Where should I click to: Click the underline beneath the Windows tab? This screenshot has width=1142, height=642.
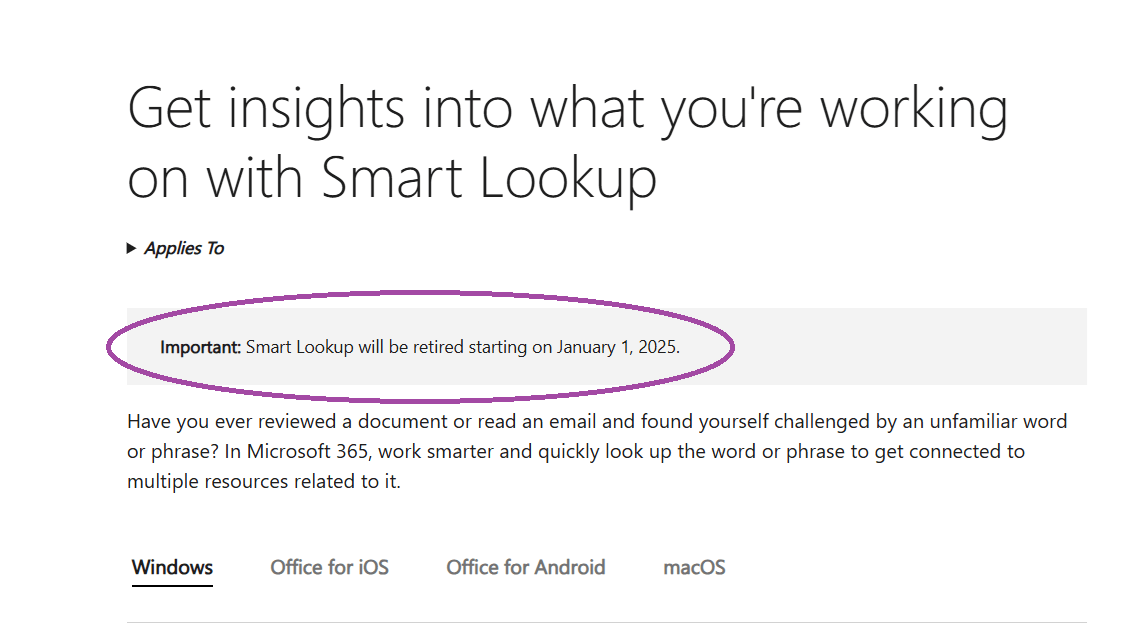pyautogui.click(x=172, y=585)
